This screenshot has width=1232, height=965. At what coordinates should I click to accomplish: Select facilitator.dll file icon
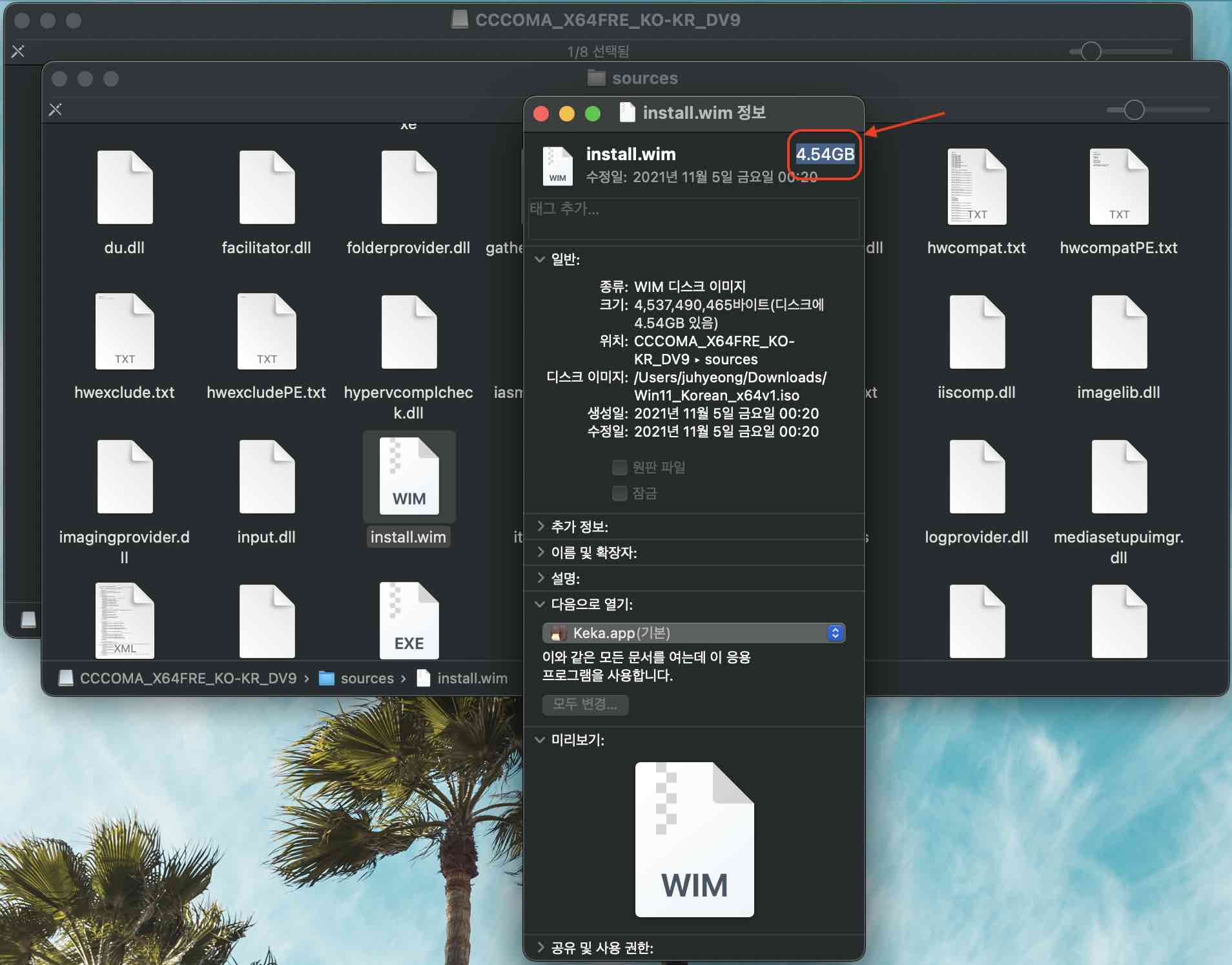(267, 187)
